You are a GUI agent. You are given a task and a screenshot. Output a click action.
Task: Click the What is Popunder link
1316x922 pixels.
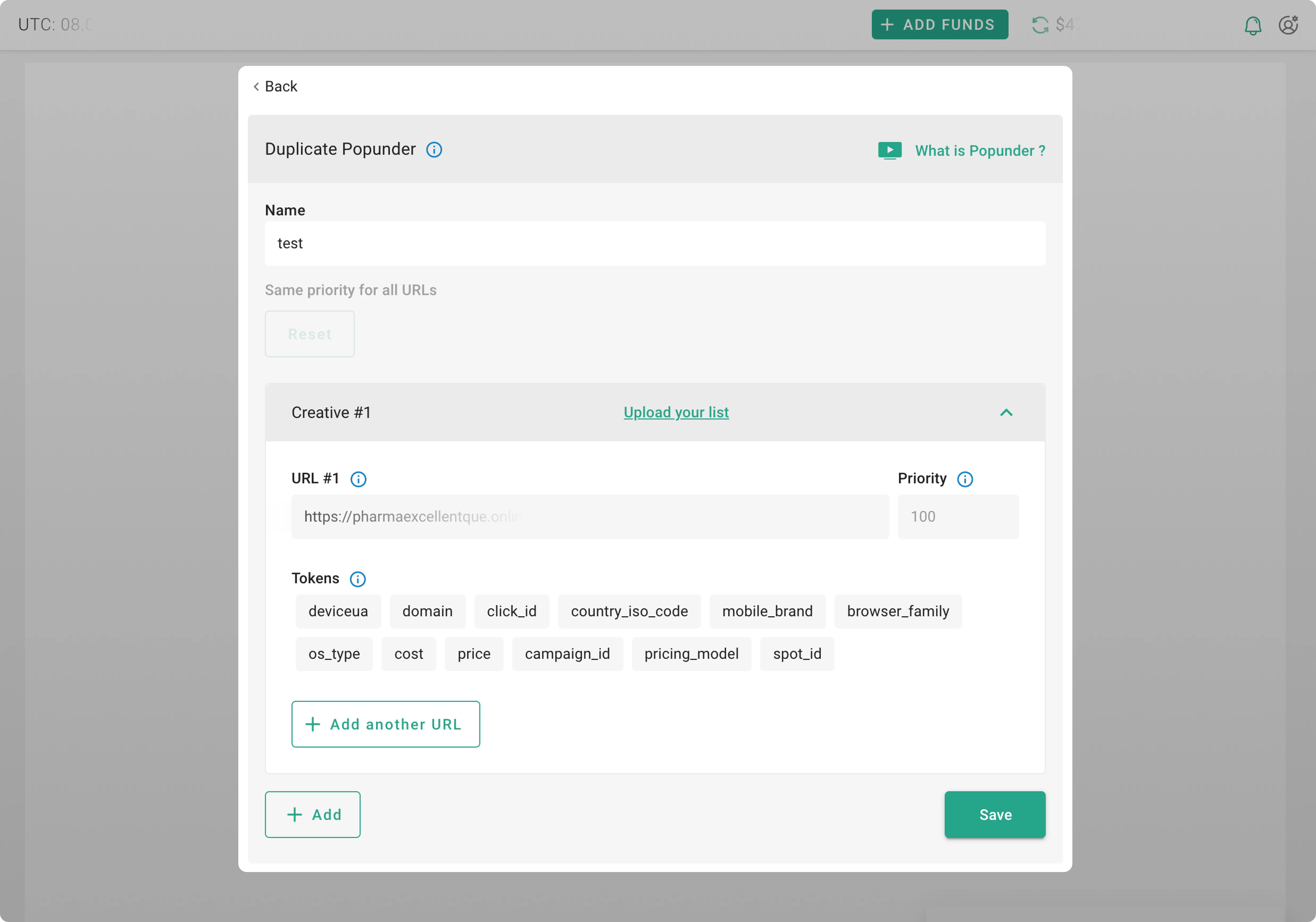click(980, 150)
